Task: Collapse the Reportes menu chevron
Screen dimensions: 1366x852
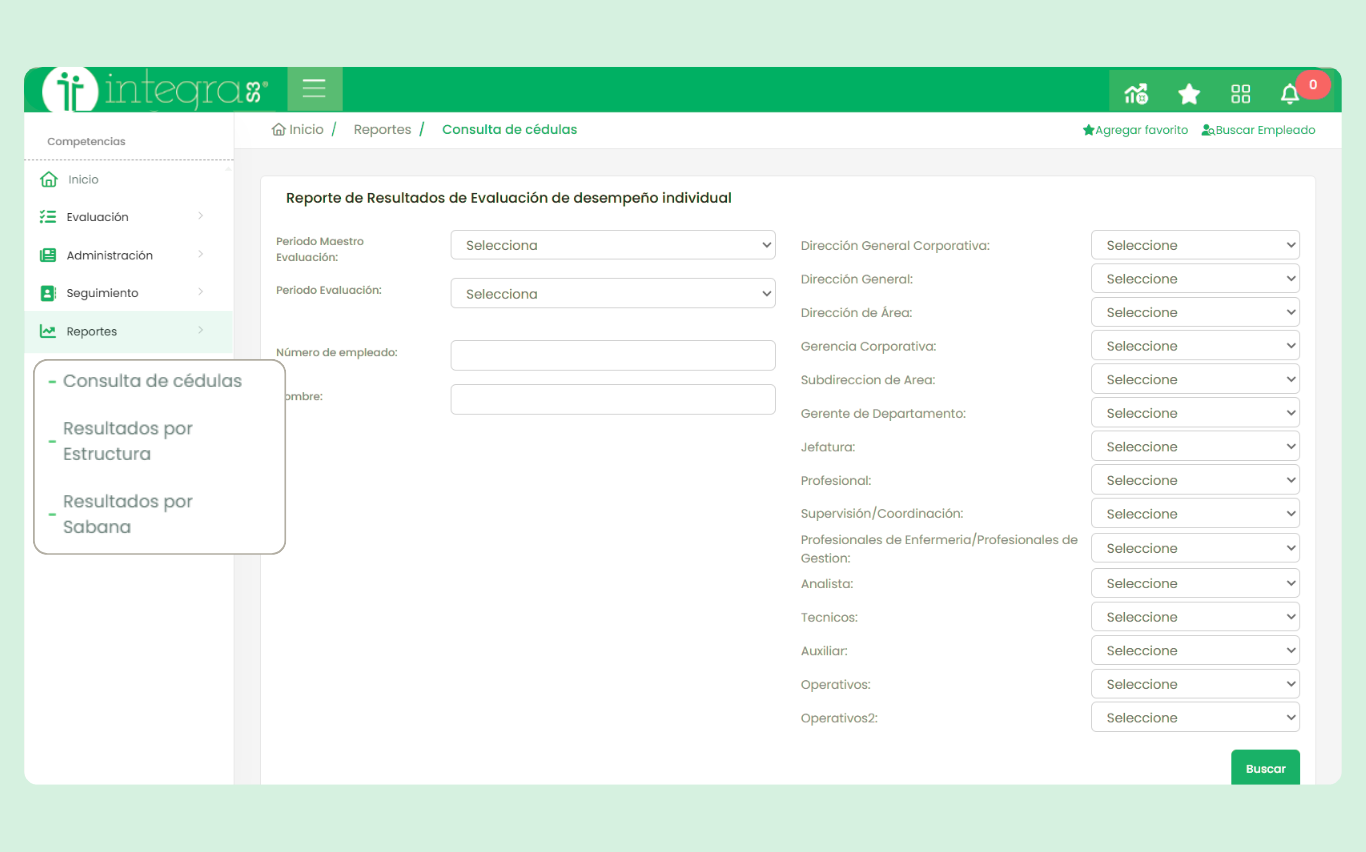Action: click(x=200, y=330)
